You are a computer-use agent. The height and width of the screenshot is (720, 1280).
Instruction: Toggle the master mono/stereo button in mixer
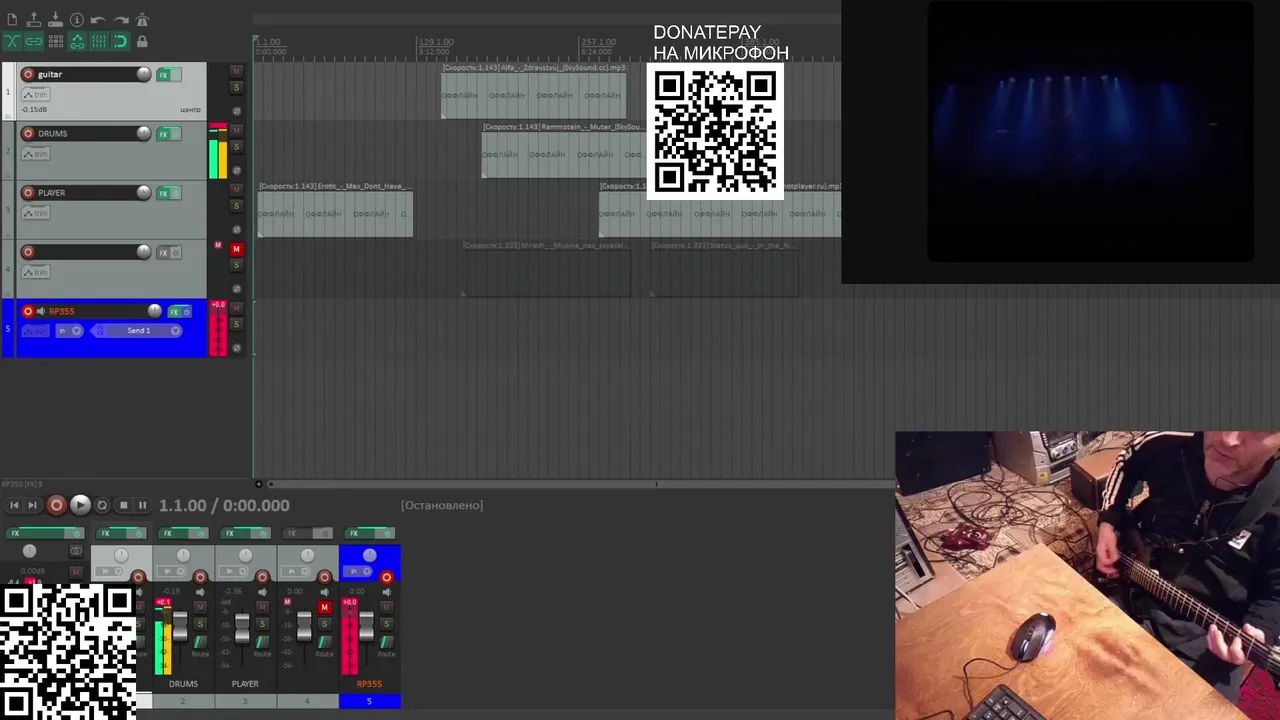[76, 551]
